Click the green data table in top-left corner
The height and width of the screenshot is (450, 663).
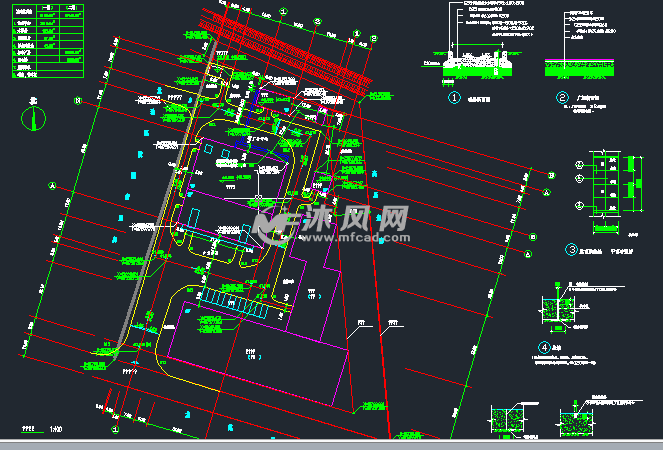click(48, 41)
